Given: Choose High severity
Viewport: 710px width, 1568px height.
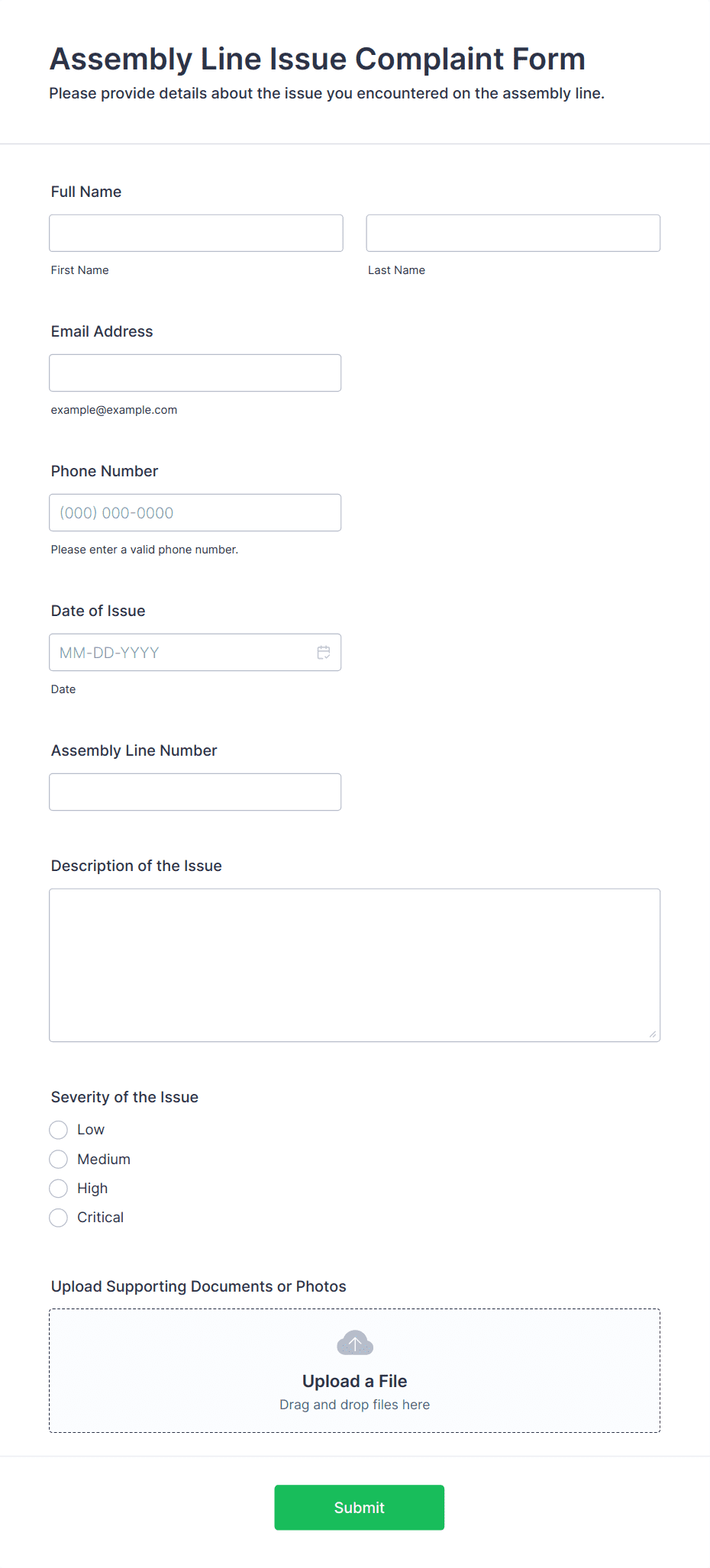Looking at the screenshot, I should tap(59, 1189).
